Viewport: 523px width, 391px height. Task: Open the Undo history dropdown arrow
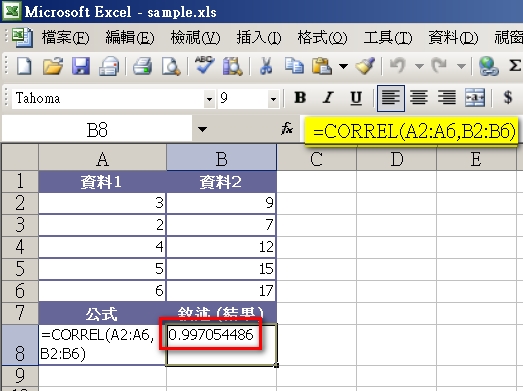419,66
